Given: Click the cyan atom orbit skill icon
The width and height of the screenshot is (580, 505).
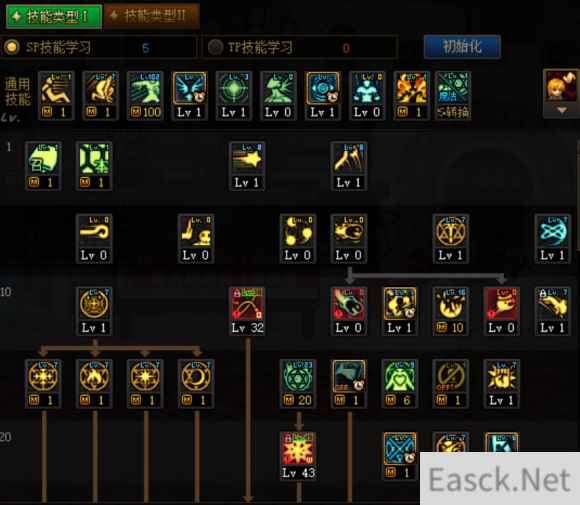Looking at the screenshot, I should coord(553,238).
